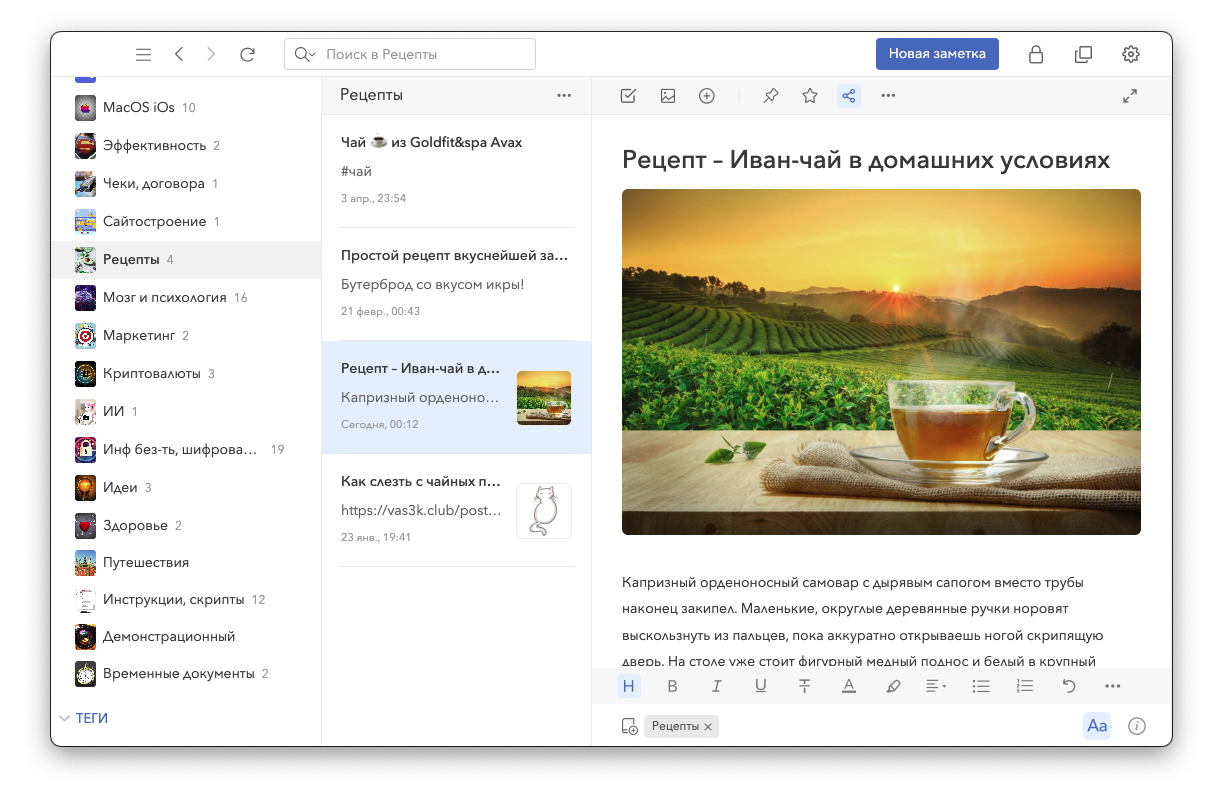
Task: Pin the current note
Action: [x=770, y=96]
